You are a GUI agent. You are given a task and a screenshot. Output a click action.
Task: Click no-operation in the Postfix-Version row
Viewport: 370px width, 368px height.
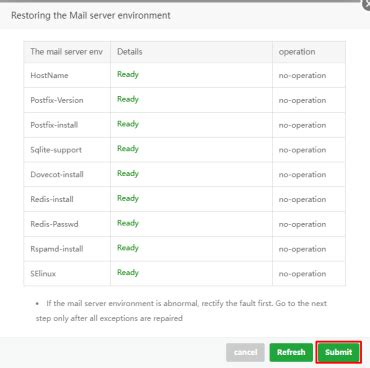(302, 100)
